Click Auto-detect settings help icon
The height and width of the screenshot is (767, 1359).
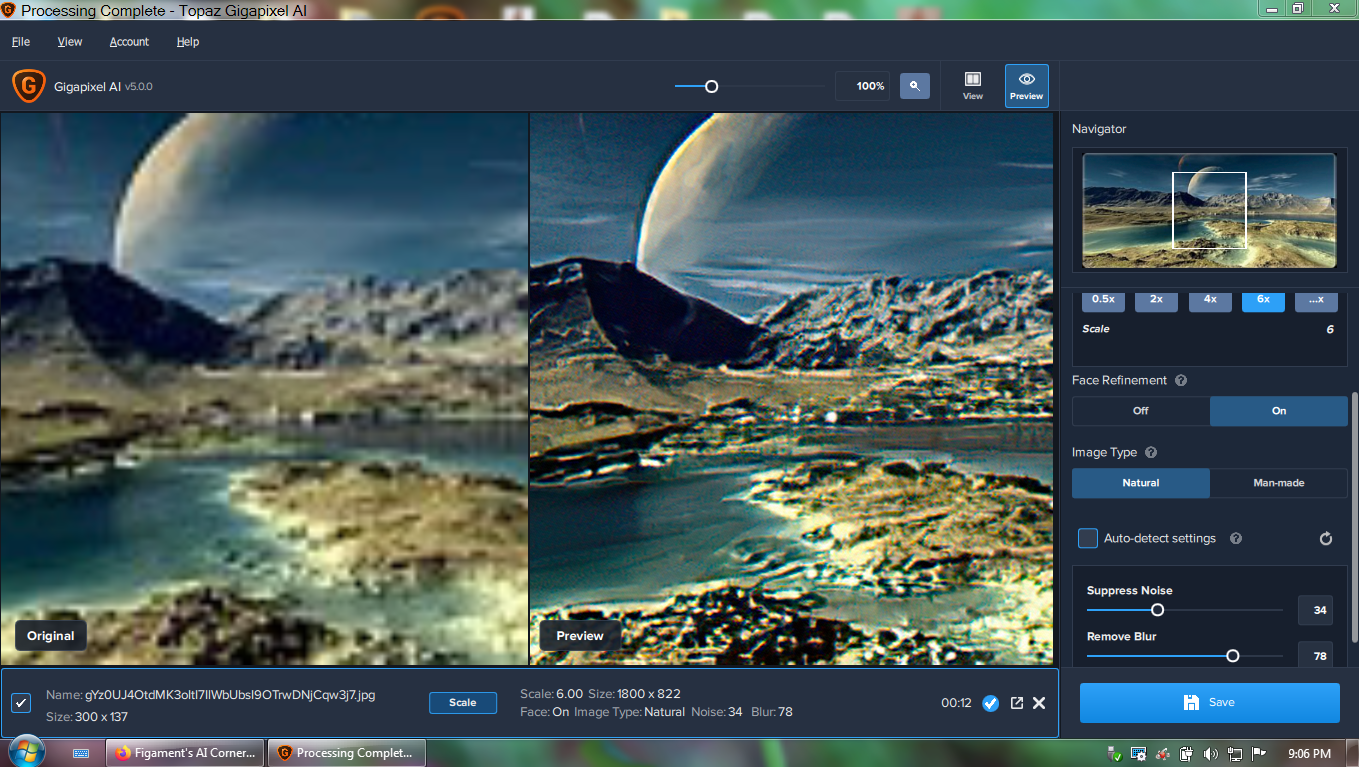click(x=1236, y=538)
